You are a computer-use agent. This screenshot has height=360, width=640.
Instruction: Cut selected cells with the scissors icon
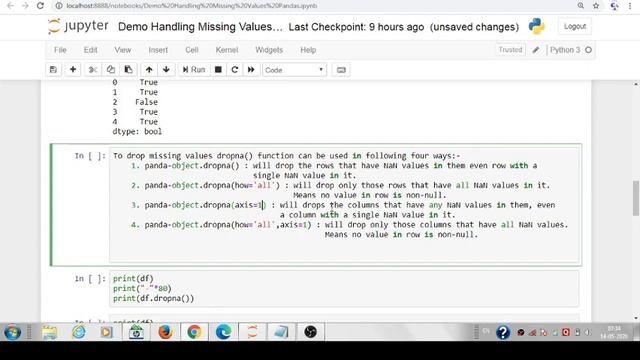click(x=93, y=70)
